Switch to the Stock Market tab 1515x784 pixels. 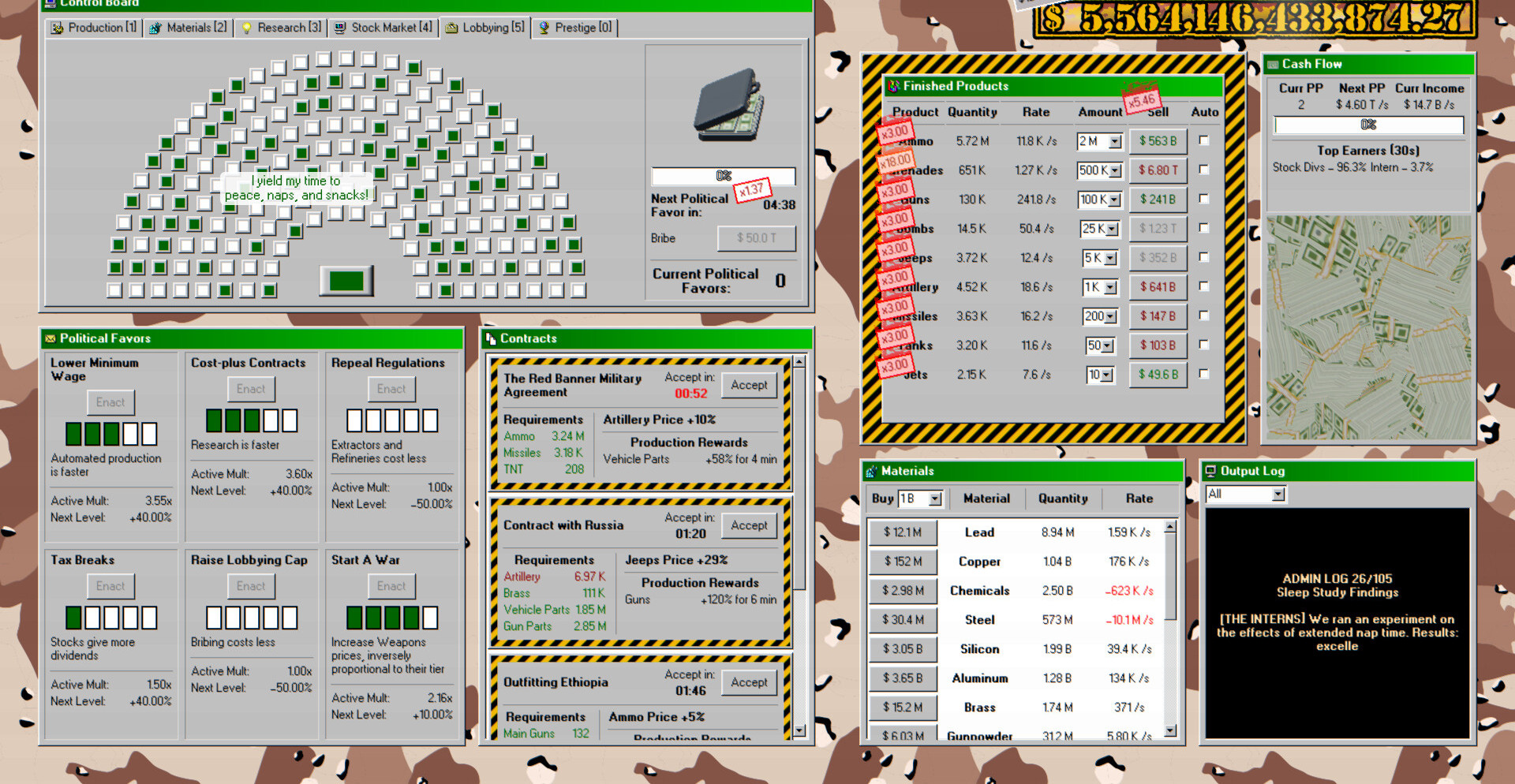point(383,28)
